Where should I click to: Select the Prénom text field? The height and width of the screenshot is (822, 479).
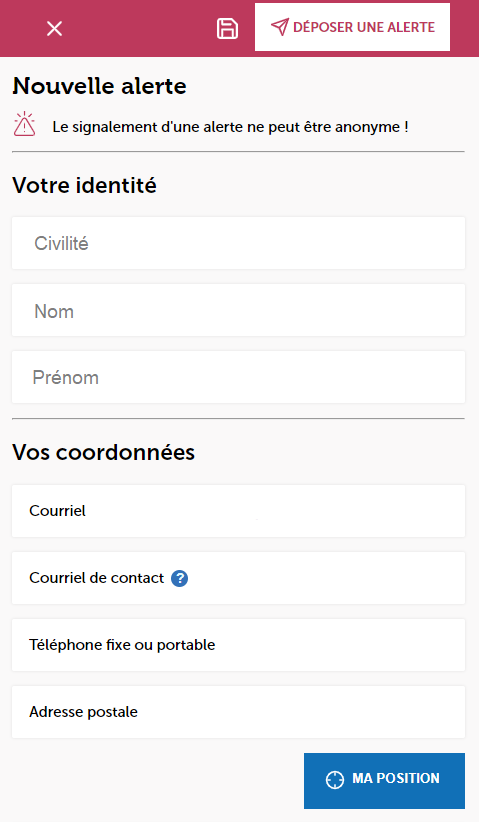pos(238,377)
